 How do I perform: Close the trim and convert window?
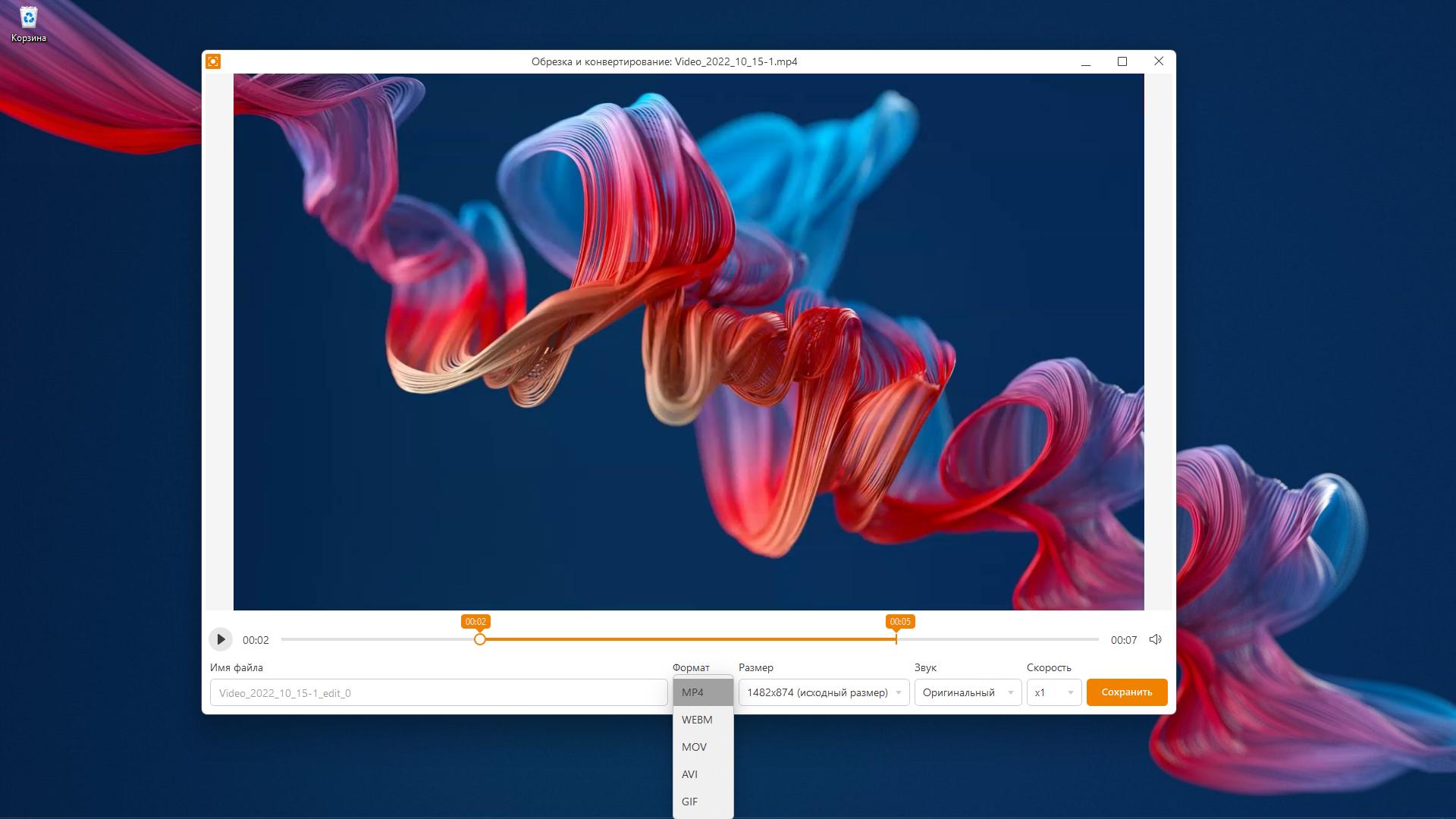point(1159,61)
